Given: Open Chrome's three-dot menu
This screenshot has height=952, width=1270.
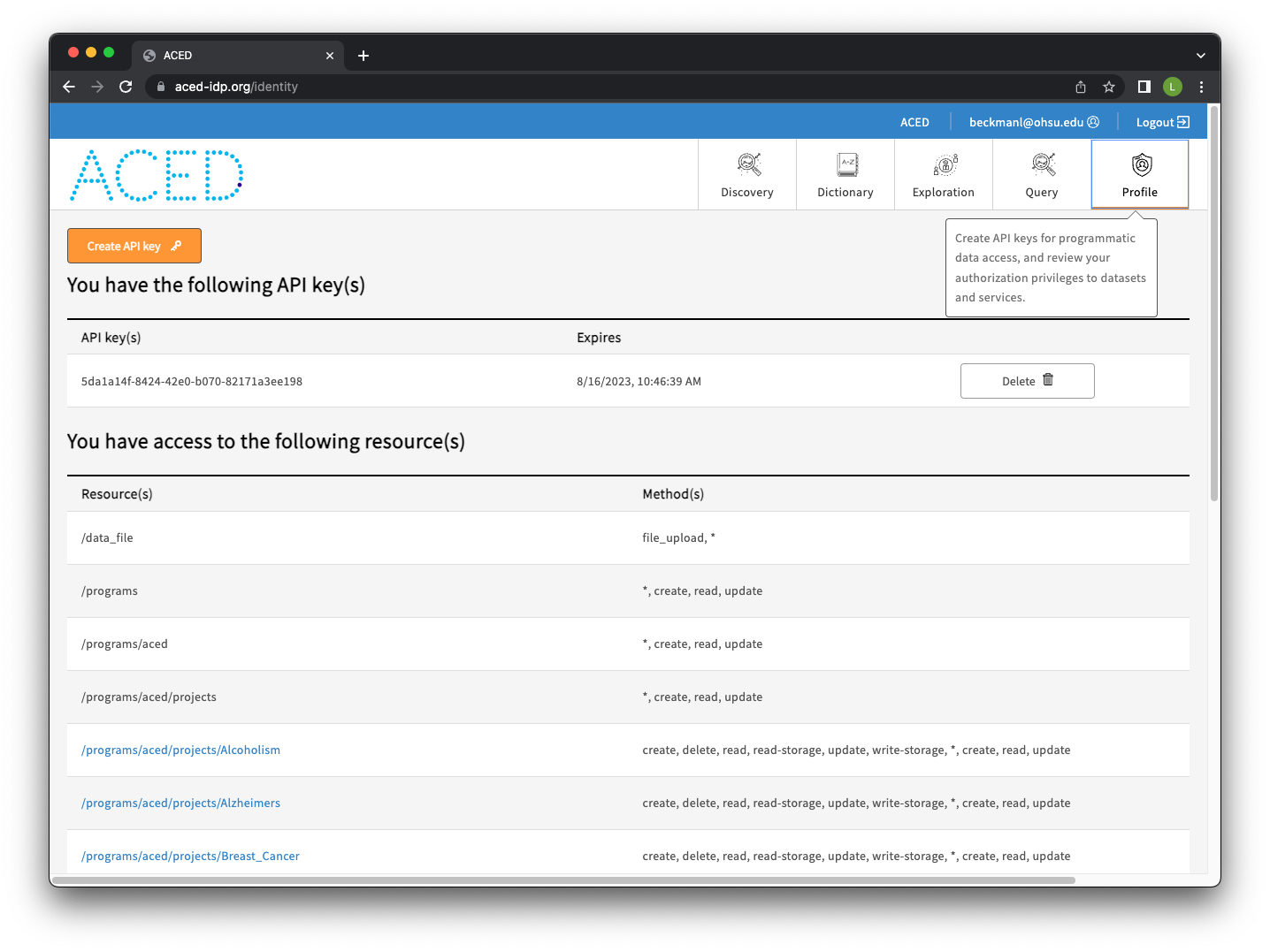Looking at the screenshot, I should click(x=1201, y=87).
